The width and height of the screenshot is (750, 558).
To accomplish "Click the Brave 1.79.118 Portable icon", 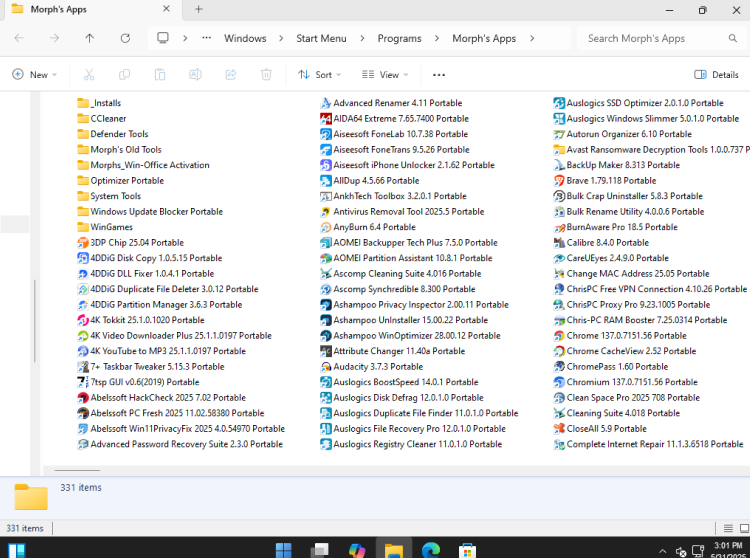I will 559,181.
